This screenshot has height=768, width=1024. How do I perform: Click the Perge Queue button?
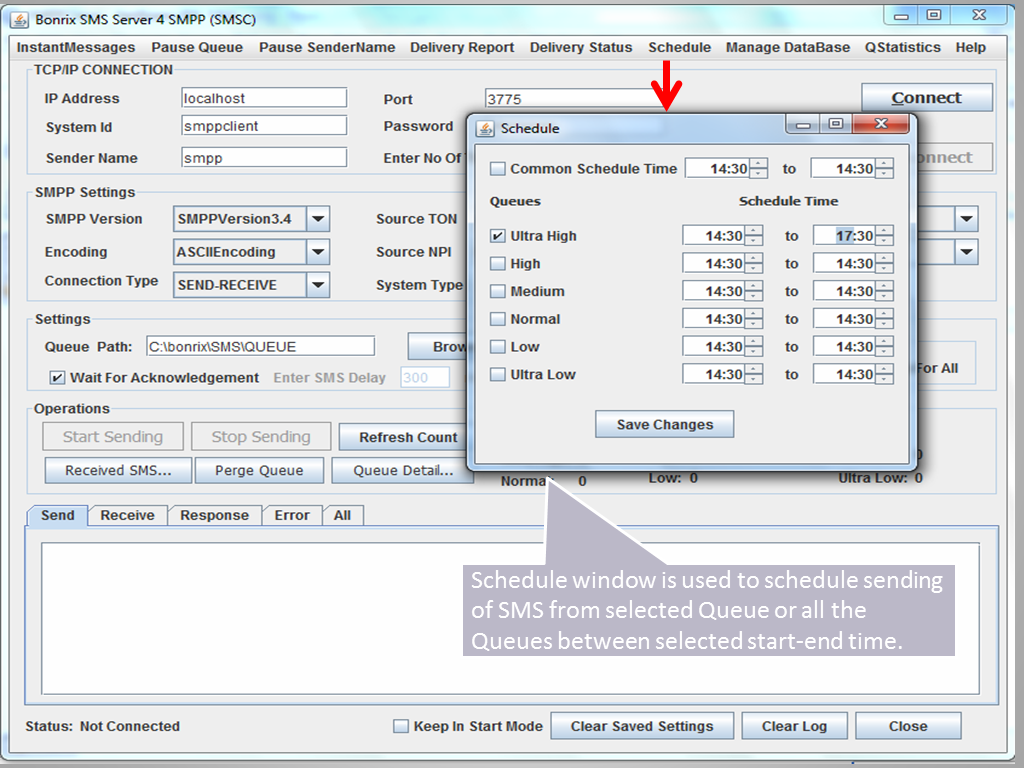pos(259,470)
